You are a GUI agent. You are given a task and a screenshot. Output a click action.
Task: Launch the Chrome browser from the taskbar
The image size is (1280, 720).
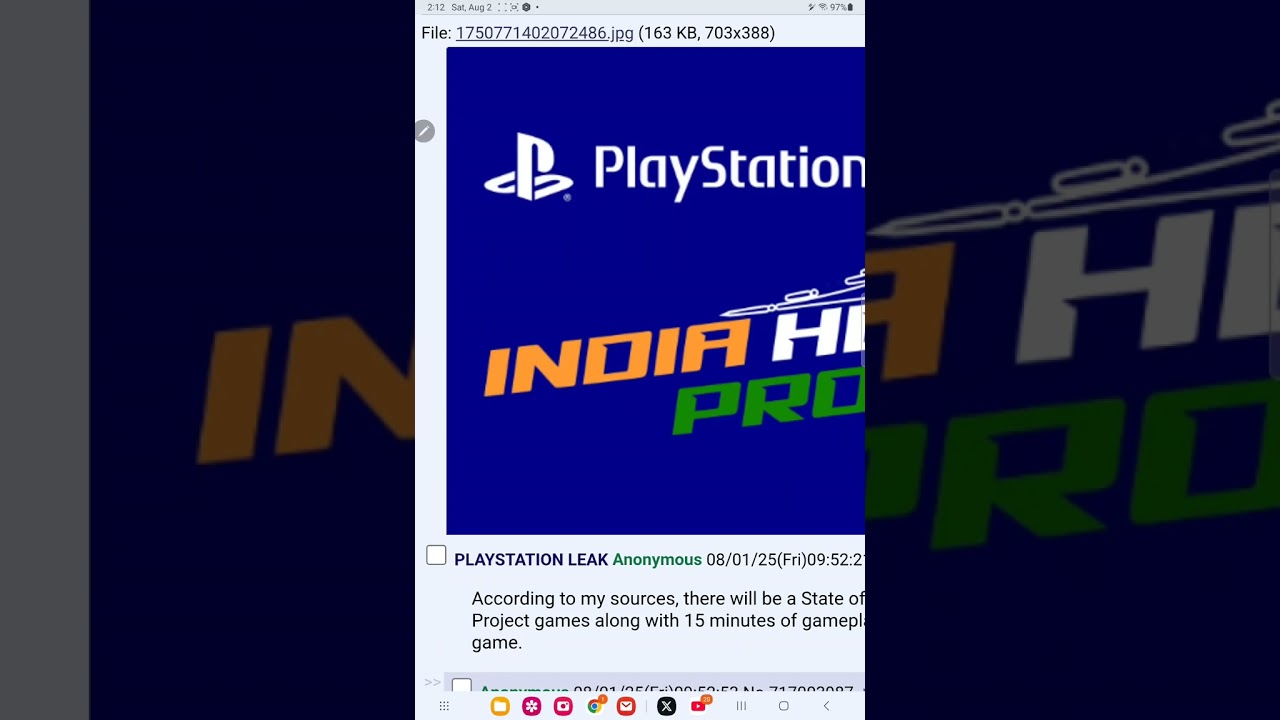coord(595,706)
